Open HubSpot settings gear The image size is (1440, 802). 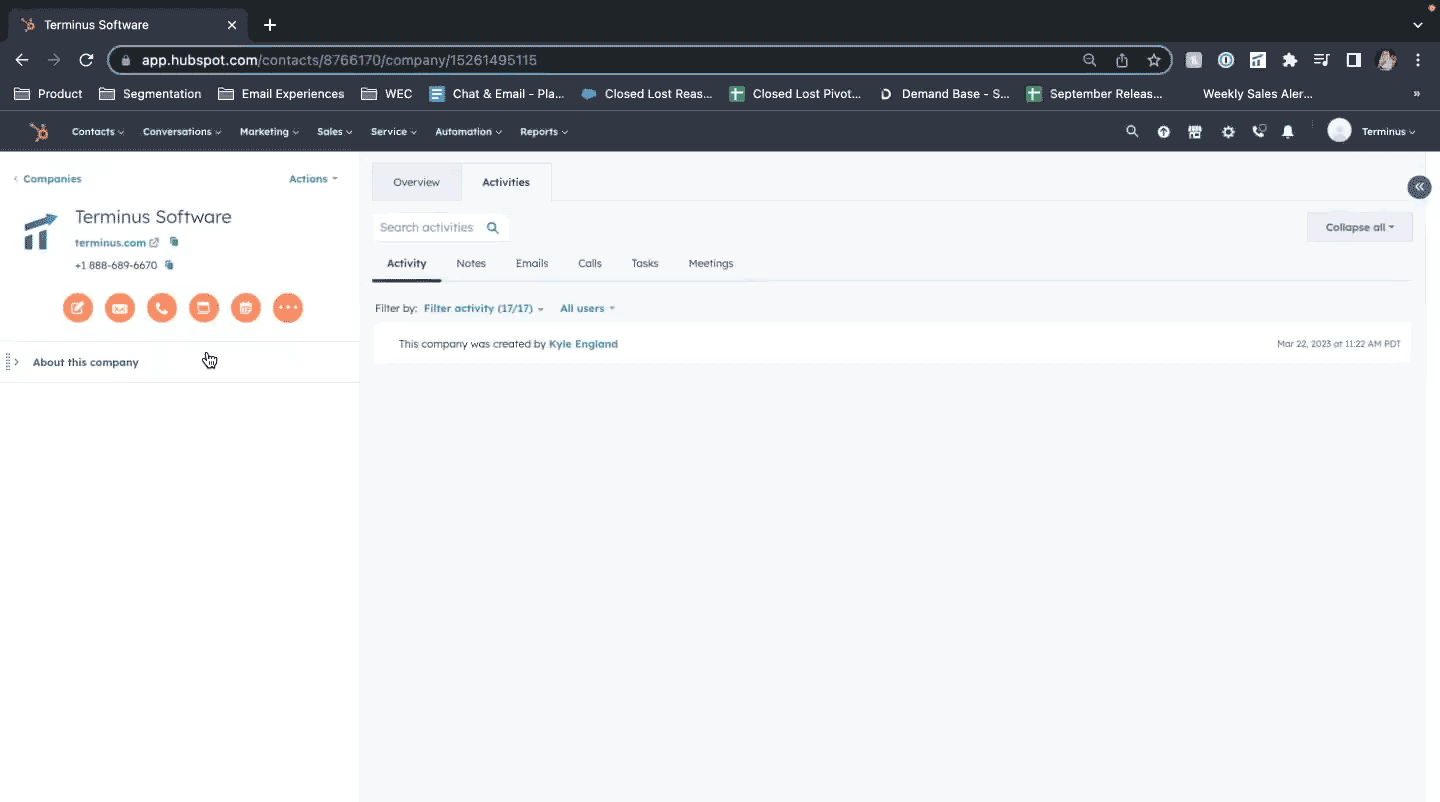coord(1228,132)
